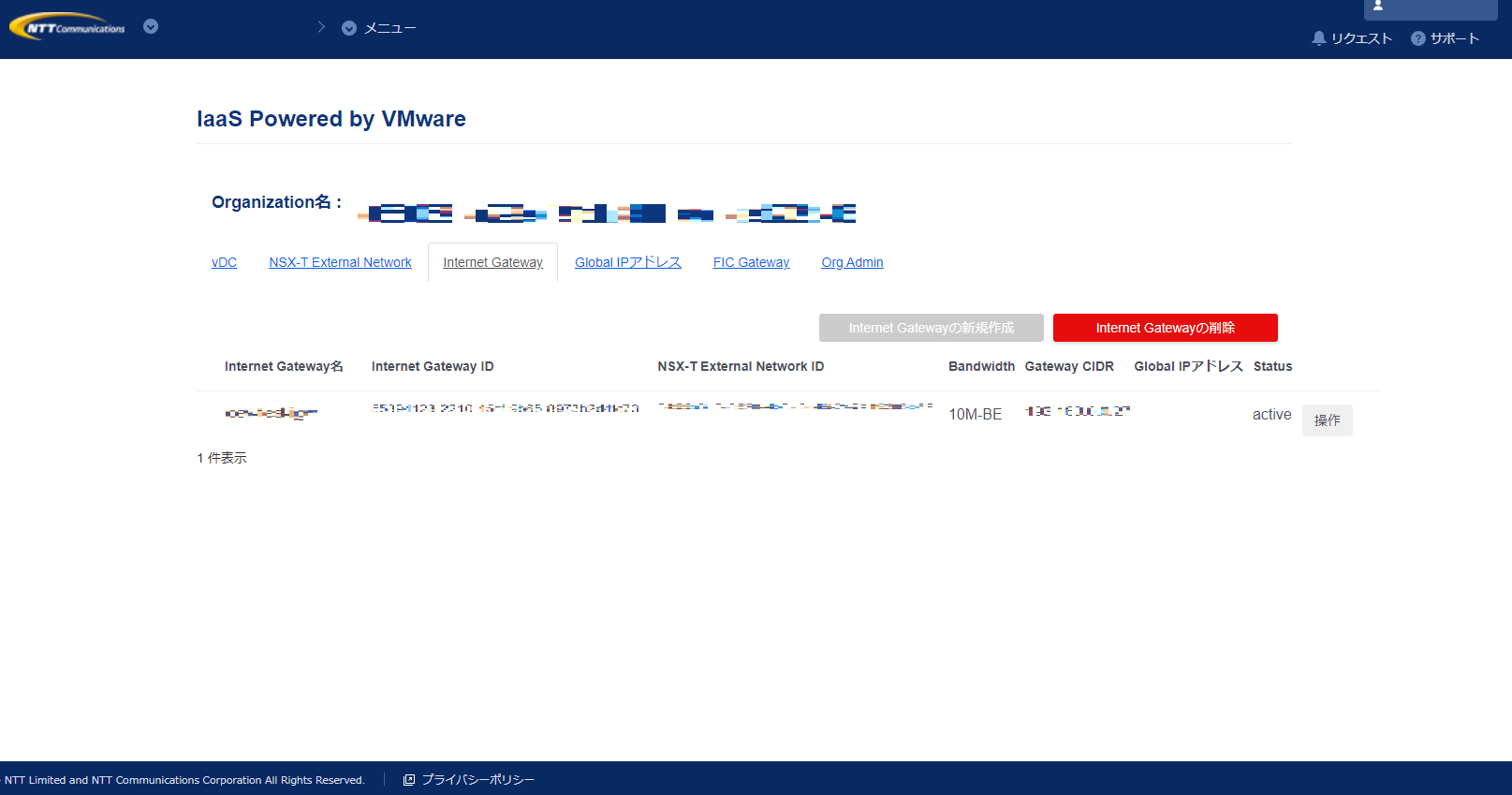Click the Global IPアドレス column header
Image resolution: width=1512 pixels, height=795 pixels.
click(x=1189, y=366)
